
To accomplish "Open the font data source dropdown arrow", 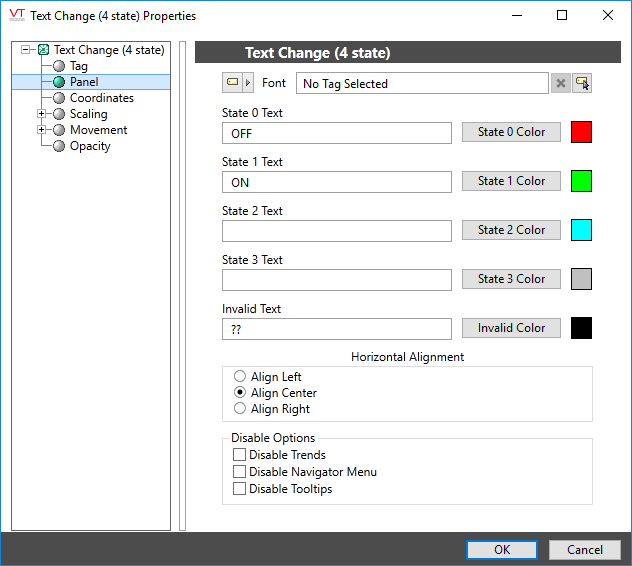I will (249, 83).
